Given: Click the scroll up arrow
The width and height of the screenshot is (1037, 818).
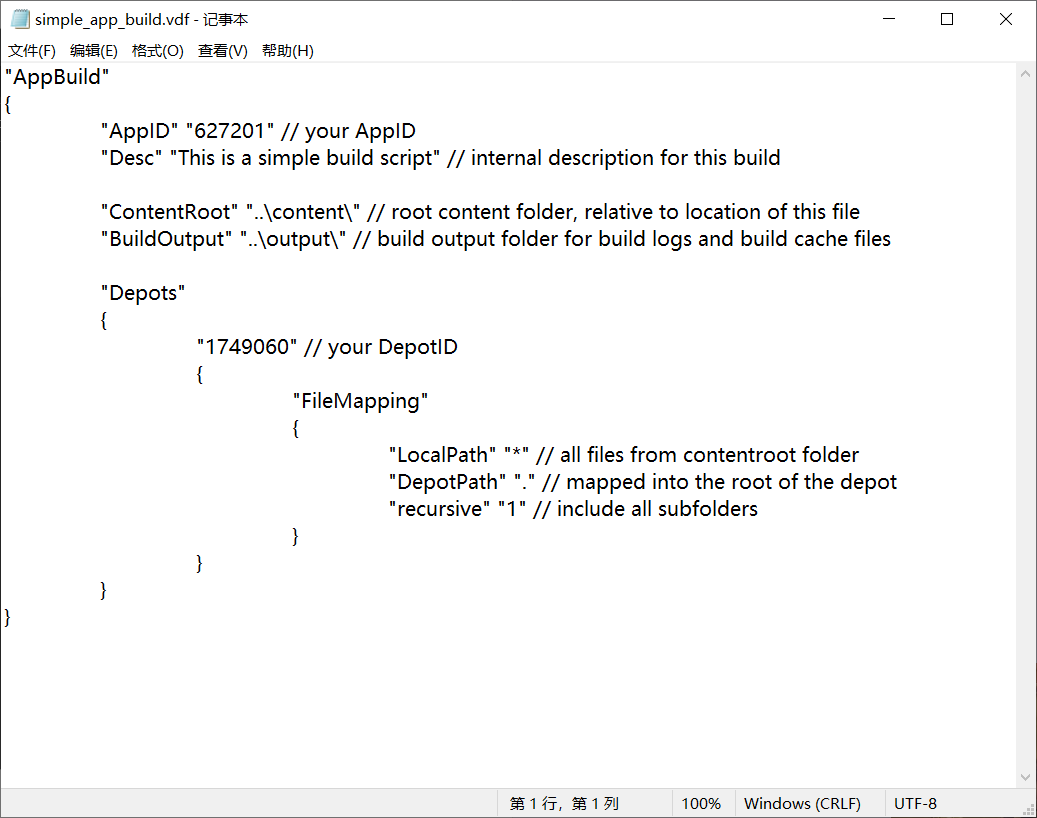Looking at the screenshot, I should [x=1026, y=73].
